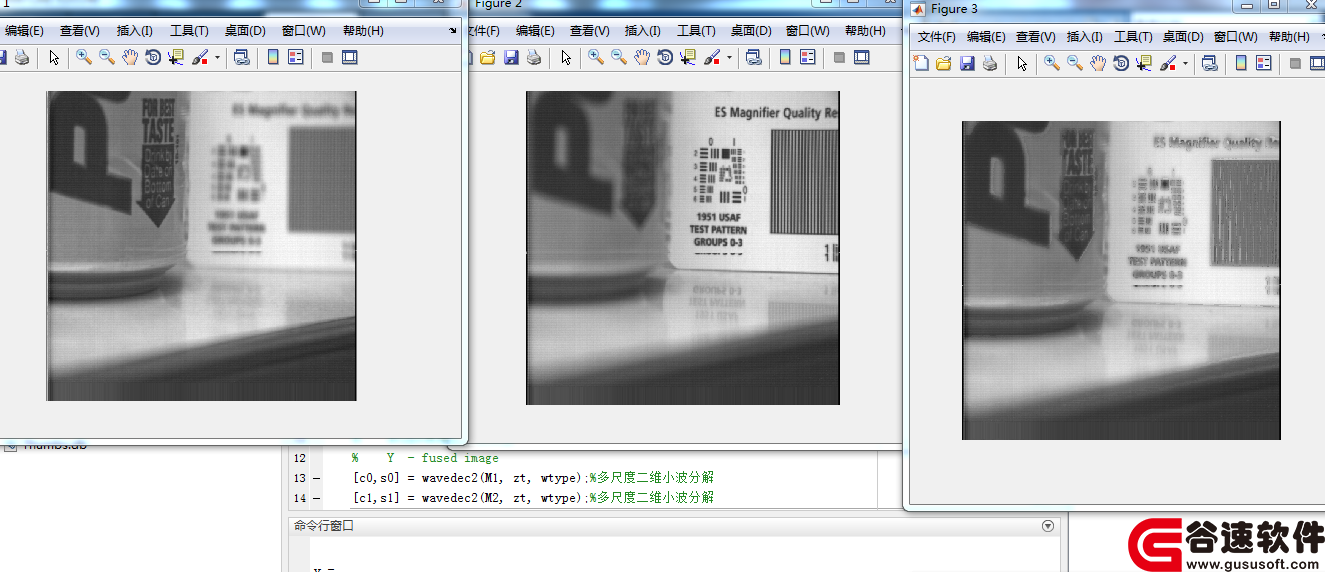Image resolution: width=1325 pixels, height=572 pixels.
Task: Select the 3D rotate tool in Figure 3
Action: (x=1121, y=63)
